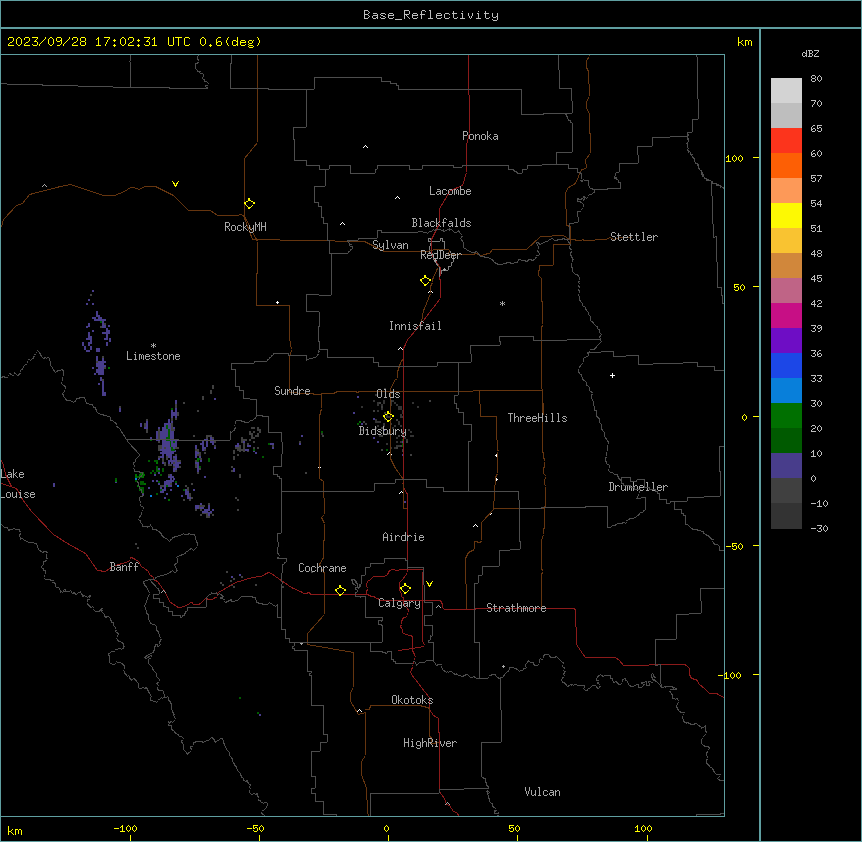This screenshot has width=862, height=842.
Task: Click the asterisk marker east of Innisfail
Action: [x=502, y=304]
